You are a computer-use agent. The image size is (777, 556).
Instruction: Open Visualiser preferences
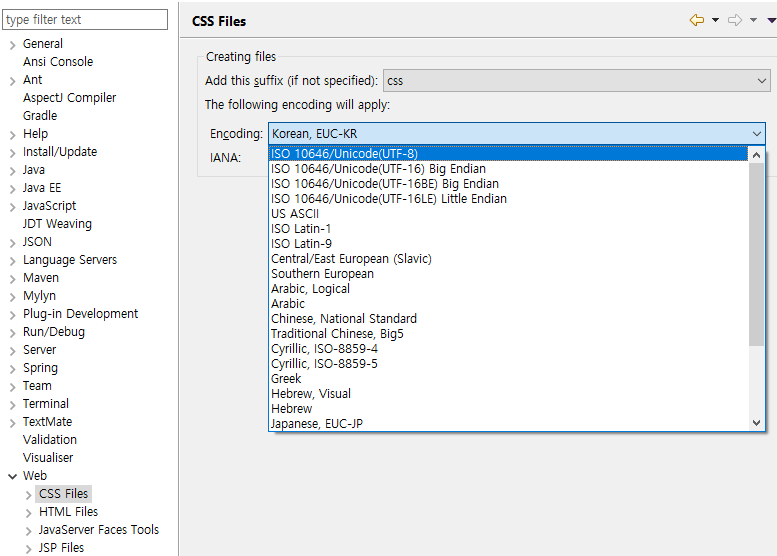tap(48, 457)
